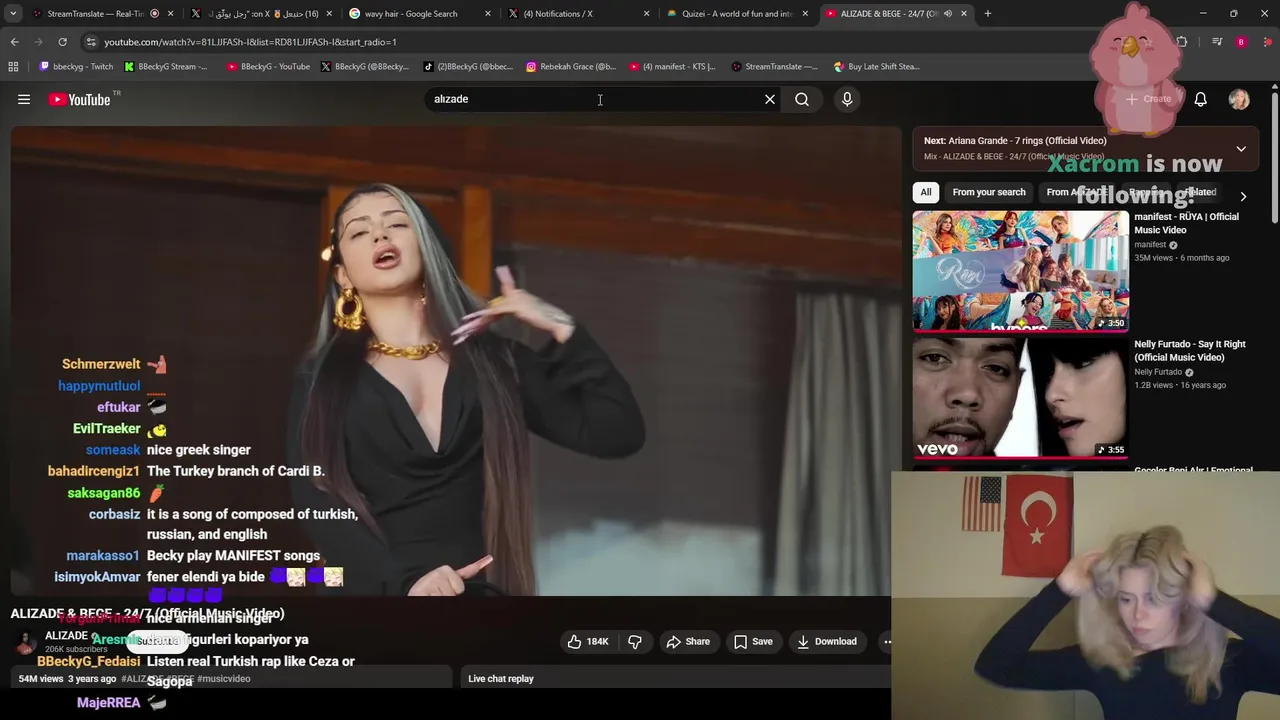Viewport: 1280px width, 720px height.
Task: Mute the ALIZADE tab via speaker icon
Action: (x=948, y=14)
